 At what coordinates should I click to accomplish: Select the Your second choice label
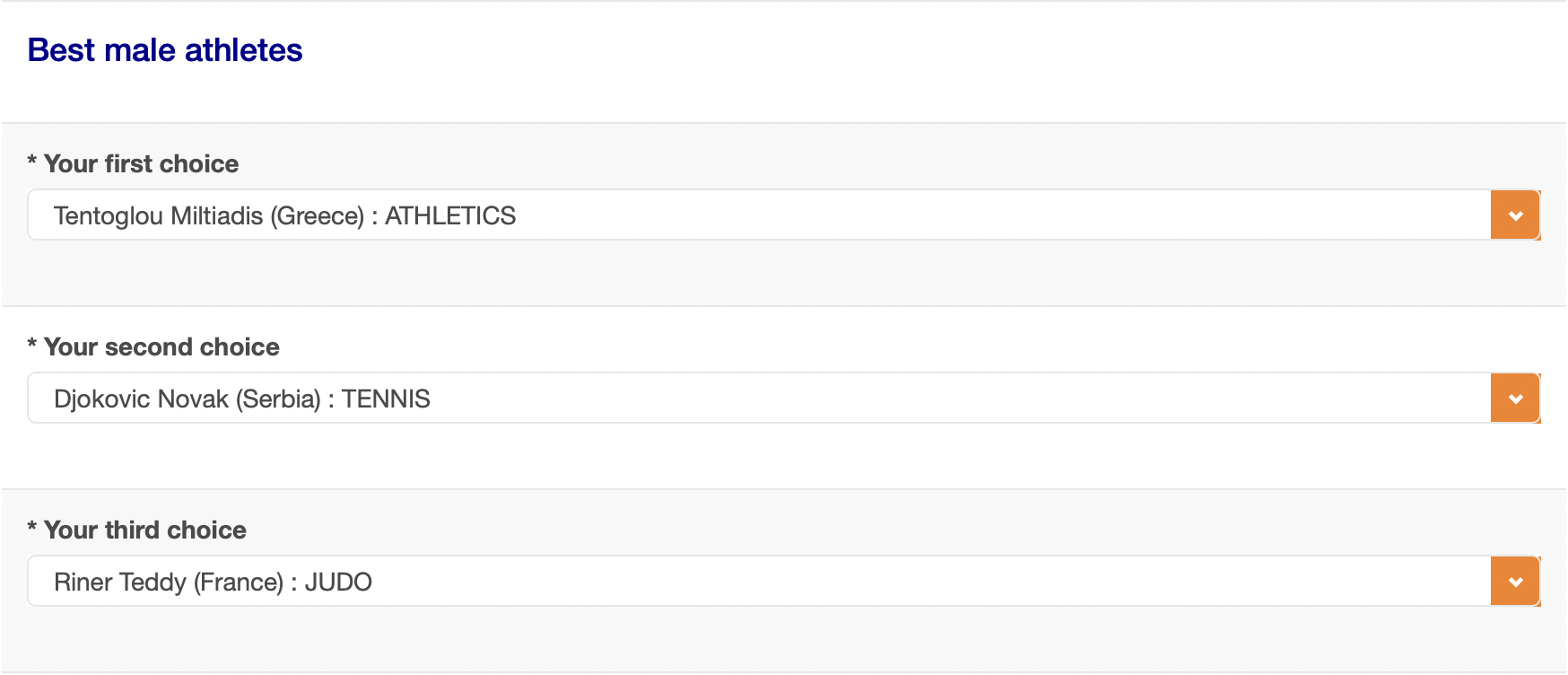tap(161, 347)
